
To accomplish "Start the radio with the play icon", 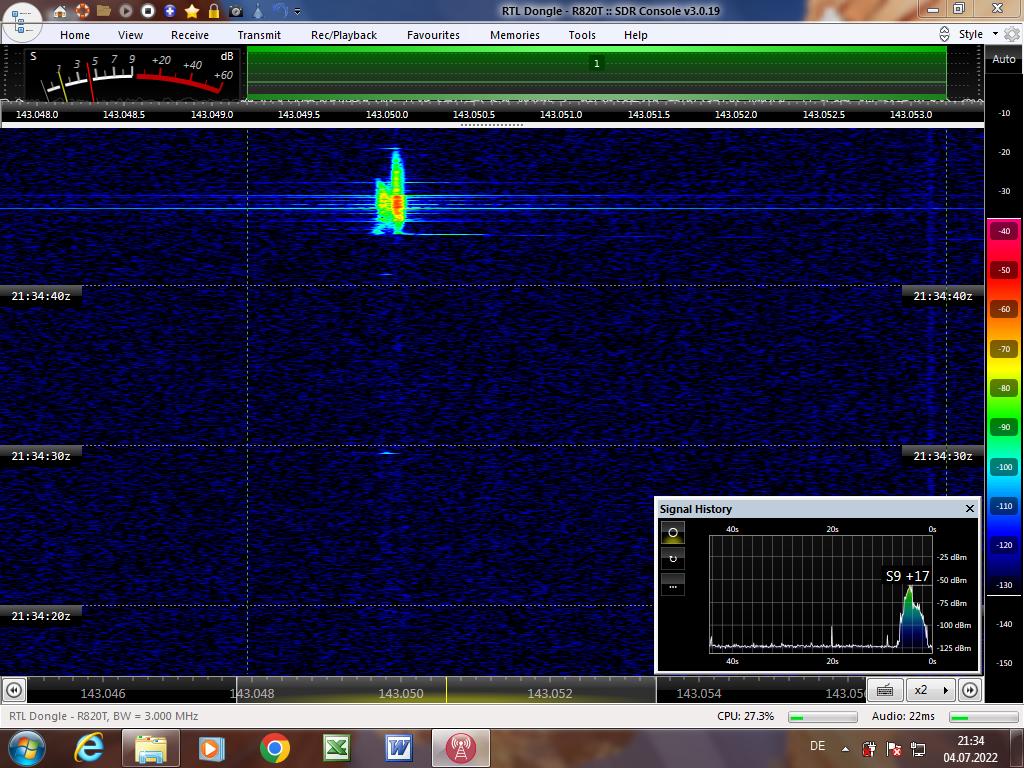I will point(126,10).
